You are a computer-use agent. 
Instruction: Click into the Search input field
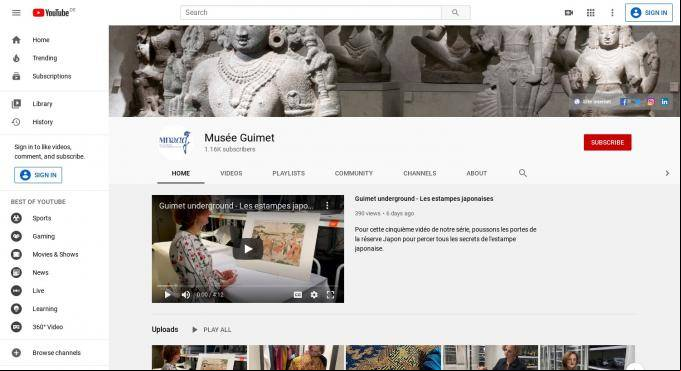311,13
